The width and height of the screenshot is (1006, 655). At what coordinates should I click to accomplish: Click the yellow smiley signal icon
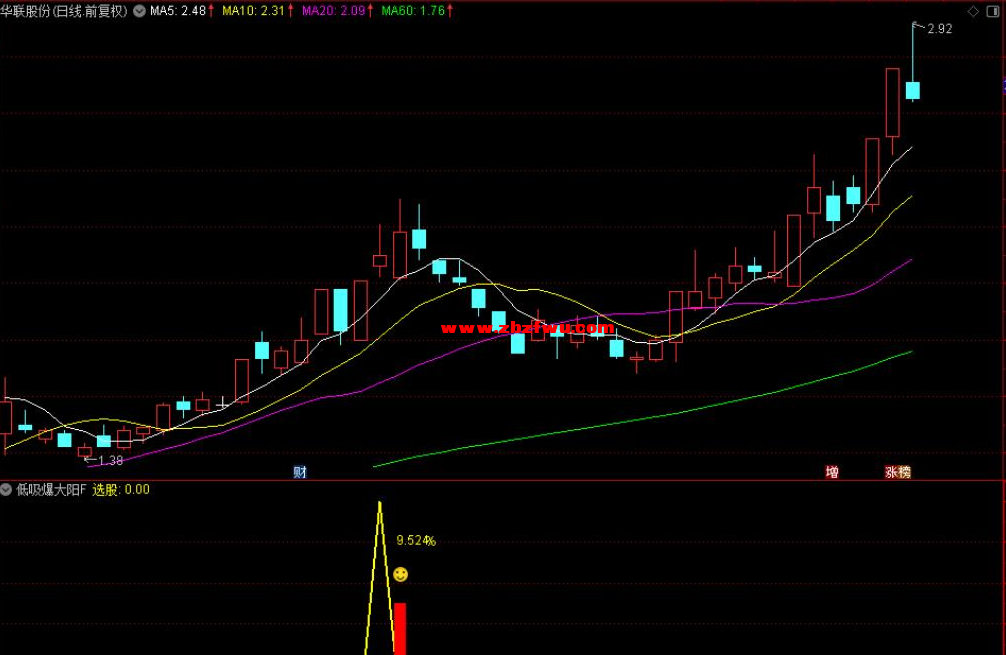pyautogui.click(x=400, y=574)
